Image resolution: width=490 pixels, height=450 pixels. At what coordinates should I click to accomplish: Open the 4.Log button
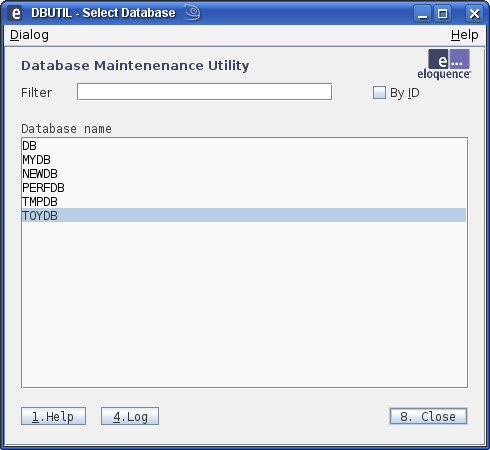point(130,416)
